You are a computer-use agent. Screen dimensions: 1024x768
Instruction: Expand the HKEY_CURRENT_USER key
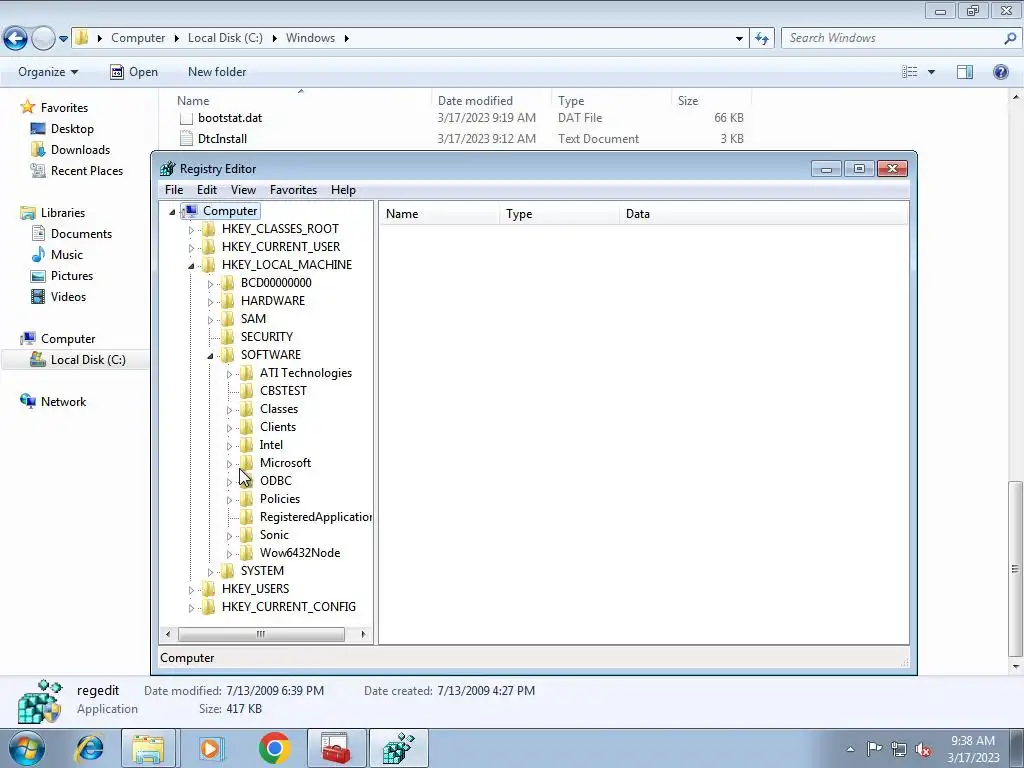[x=191, y=248]
